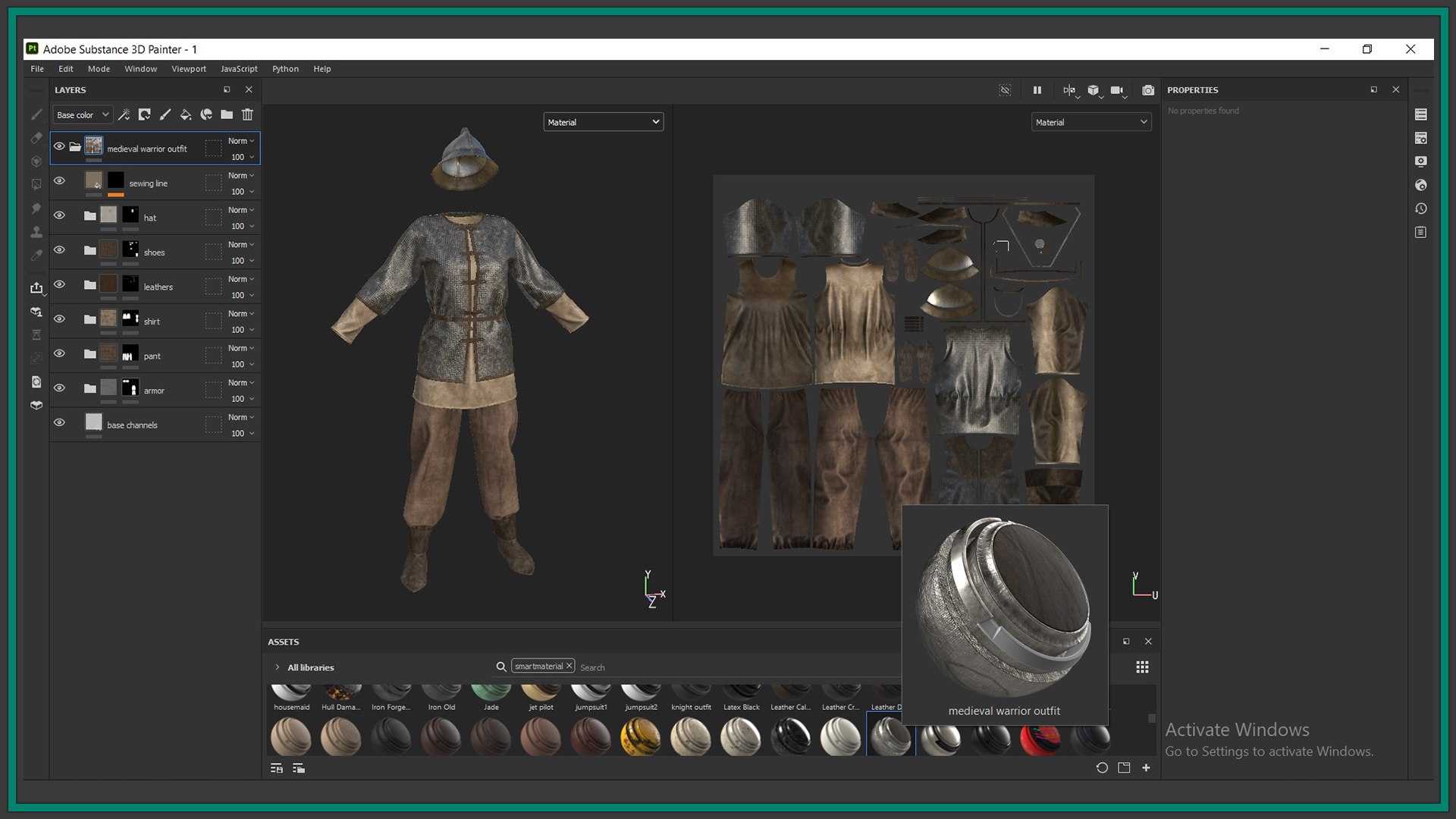Open the 2D viewport Material mode dropdown

click(x=1091, y=122)
